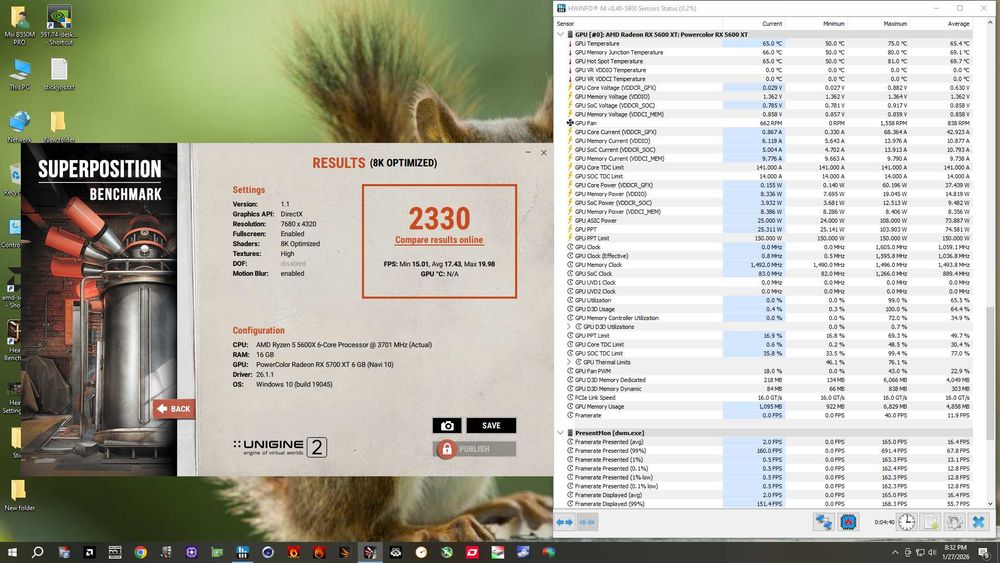Open sensor settings gear icon in HWiNFO
Image resolution: width=1000 pixels, height=563 pixels.
tap(954, 522)
